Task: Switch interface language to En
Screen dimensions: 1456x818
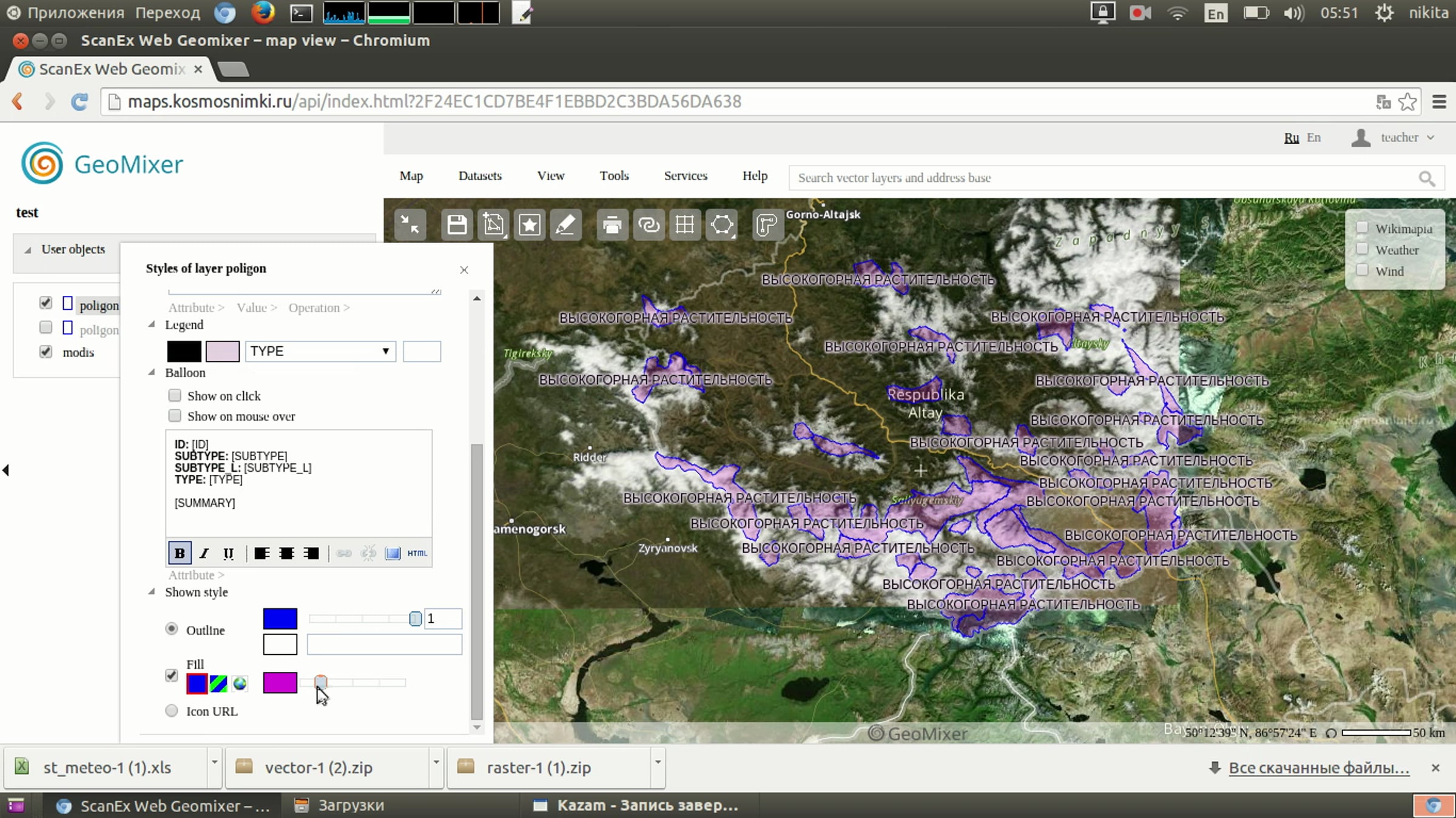Action: (1313, 138)
